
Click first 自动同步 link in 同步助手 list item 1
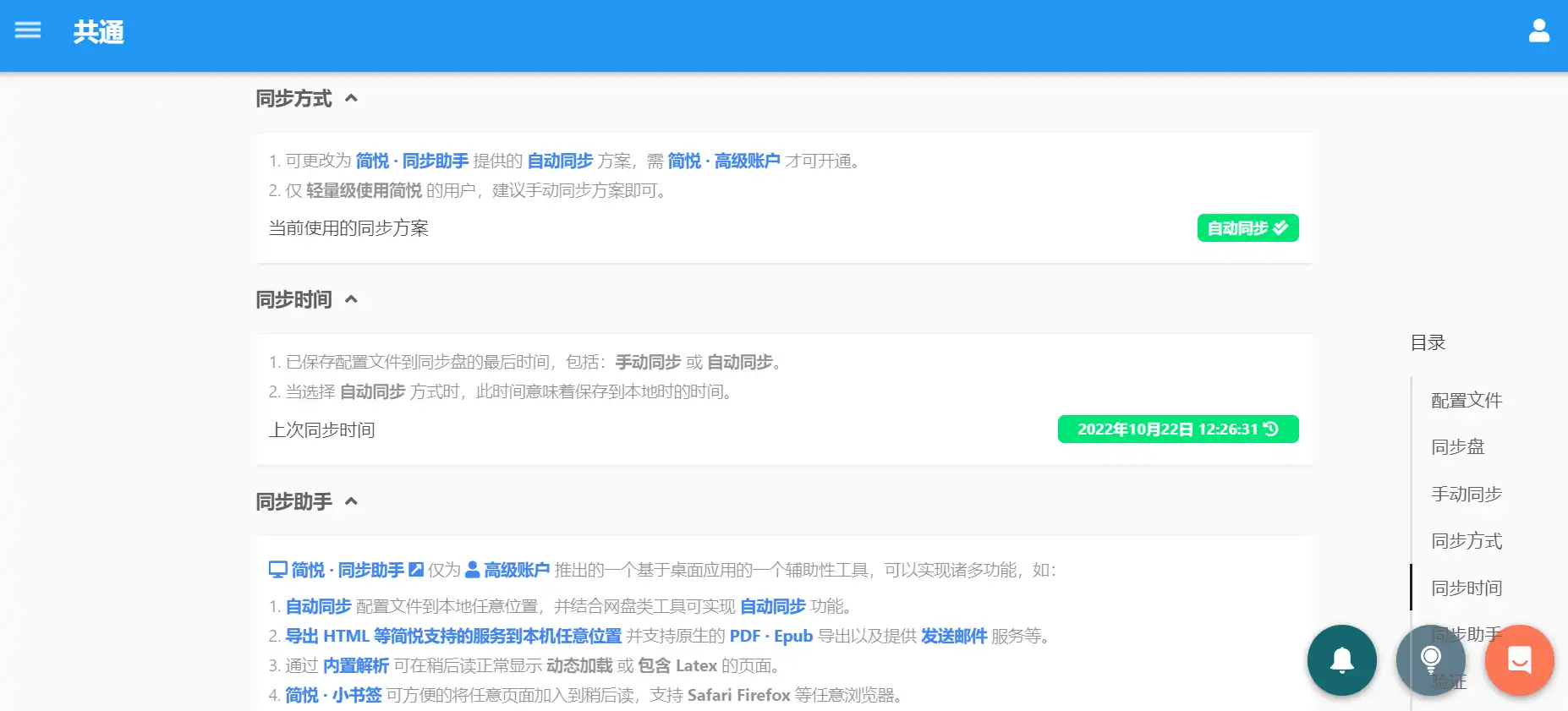(318, 606)
